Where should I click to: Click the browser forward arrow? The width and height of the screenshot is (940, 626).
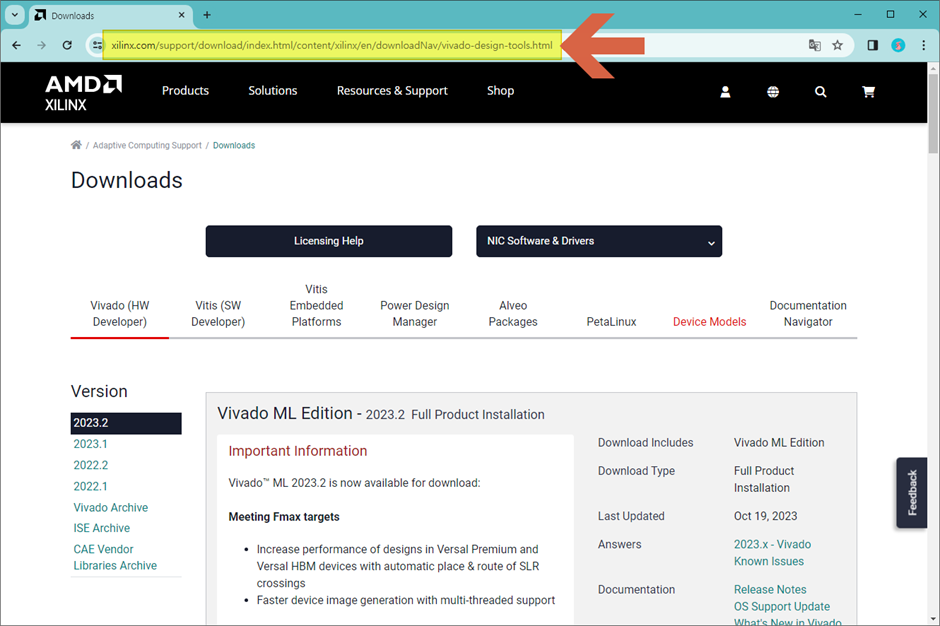tap(41, 46)
